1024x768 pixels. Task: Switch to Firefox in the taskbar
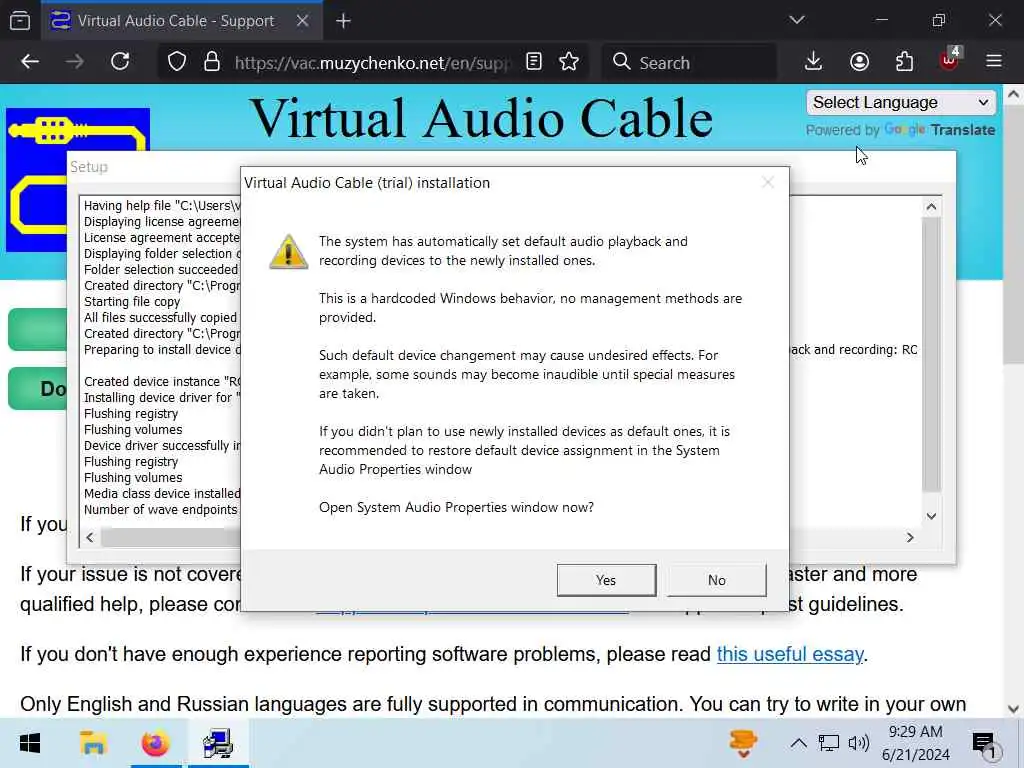tap(155, 743)
